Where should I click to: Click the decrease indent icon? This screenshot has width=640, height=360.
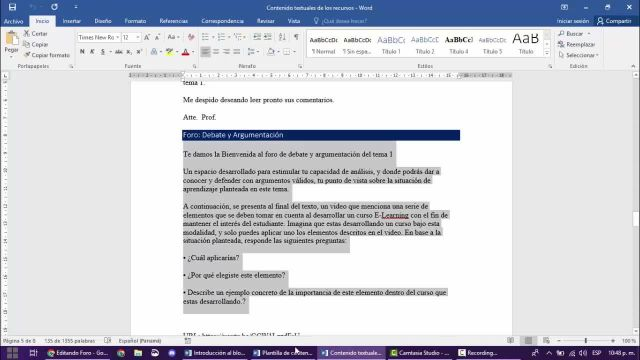pos(257,37)
